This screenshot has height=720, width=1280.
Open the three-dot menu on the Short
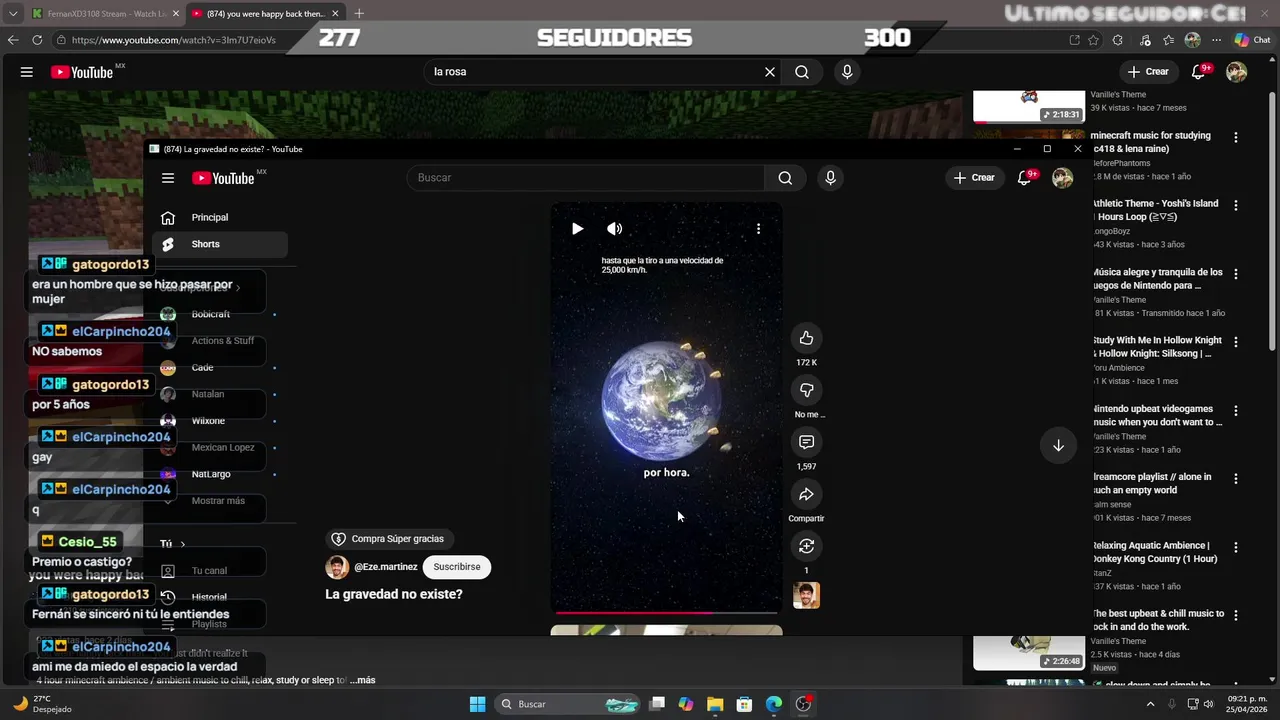[x=758, y=229]
